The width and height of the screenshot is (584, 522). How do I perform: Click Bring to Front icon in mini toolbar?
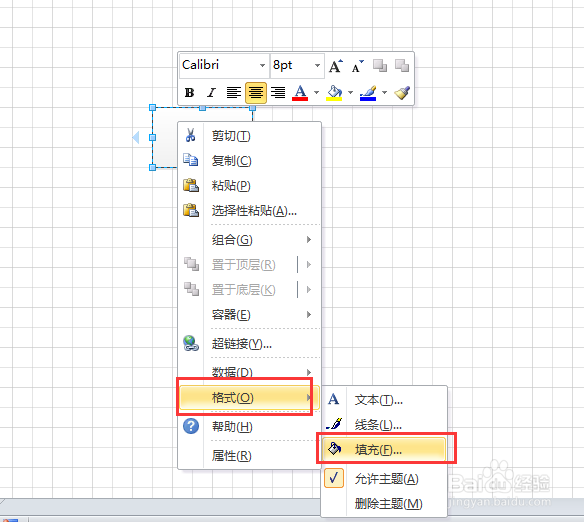[x=380, y=66]
